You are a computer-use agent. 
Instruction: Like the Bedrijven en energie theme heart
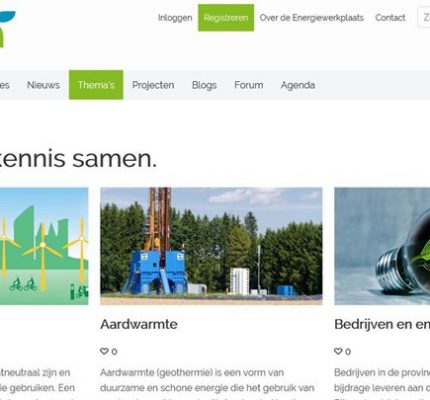coord(338,351)
